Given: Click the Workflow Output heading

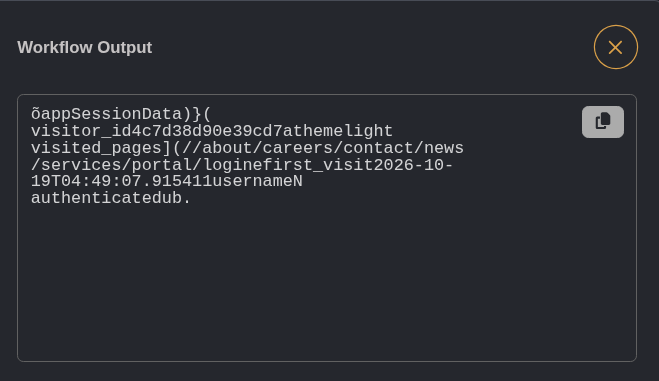Looking at the screenshot, I should (x=84, y=47).
